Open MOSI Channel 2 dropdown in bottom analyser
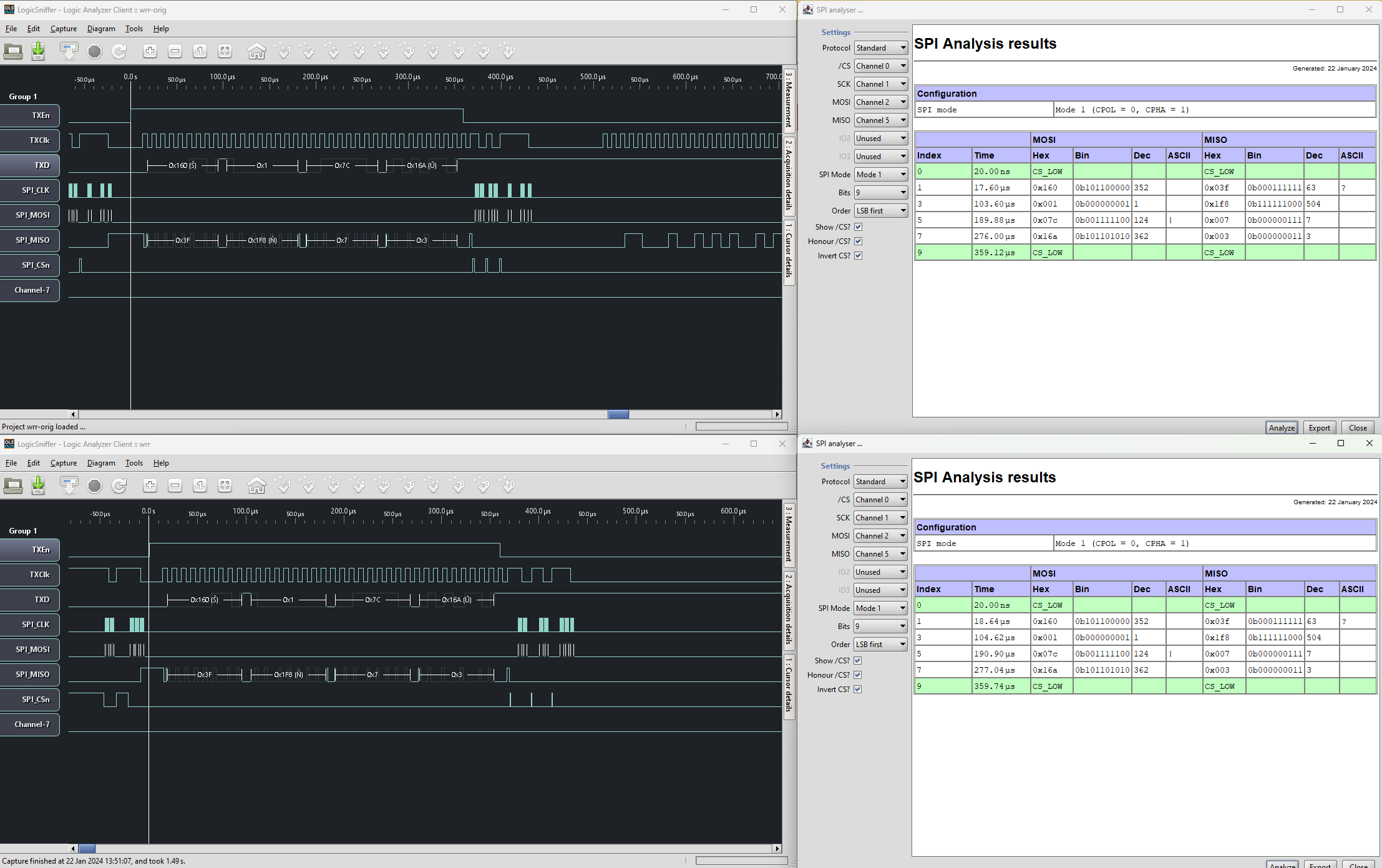Screen dimensions: 1382x868 (x=880, y=536)
